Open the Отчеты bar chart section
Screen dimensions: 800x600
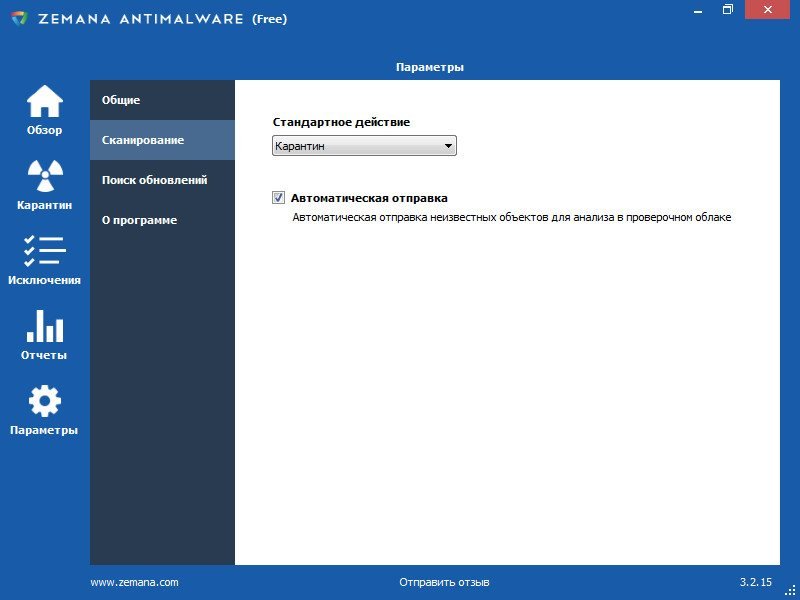point(44,335)
